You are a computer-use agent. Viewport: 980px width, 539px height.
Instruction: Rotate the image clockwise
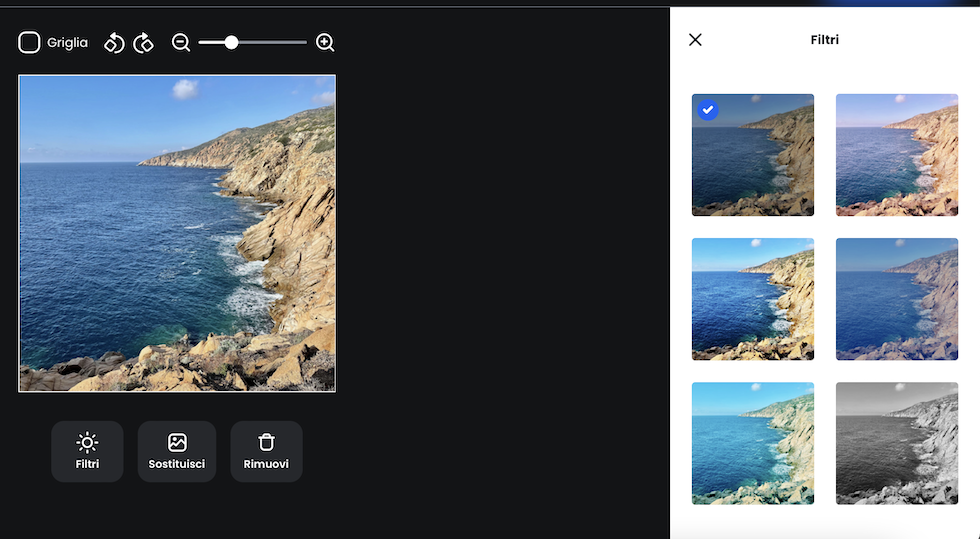coord(144,42)
